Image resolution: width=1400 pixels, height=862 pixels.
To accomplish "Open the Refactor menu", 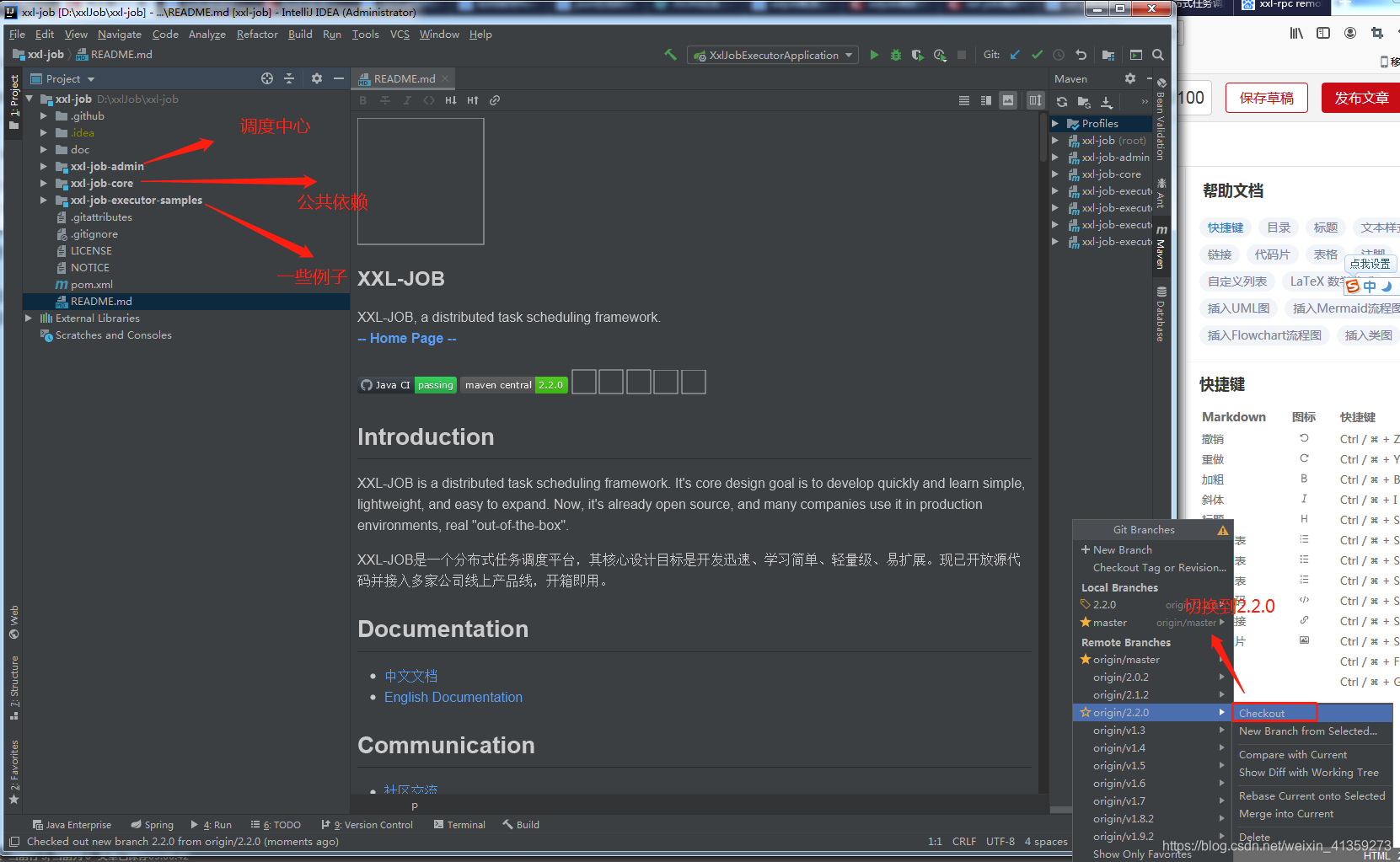I will pyautogui.click(x=257, y=35).
